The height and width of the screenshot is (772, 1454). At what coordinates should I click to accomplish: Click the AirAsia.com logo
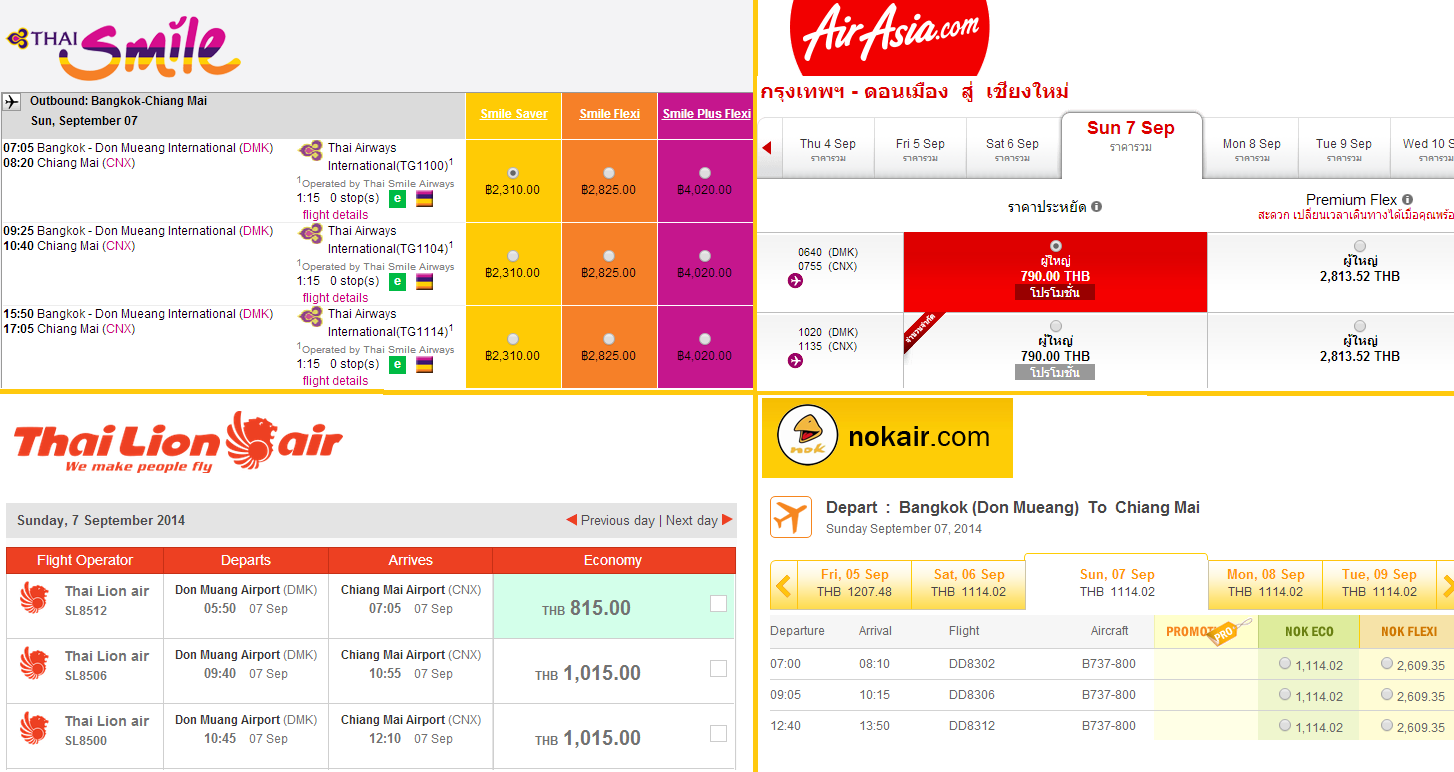[889, 37]
